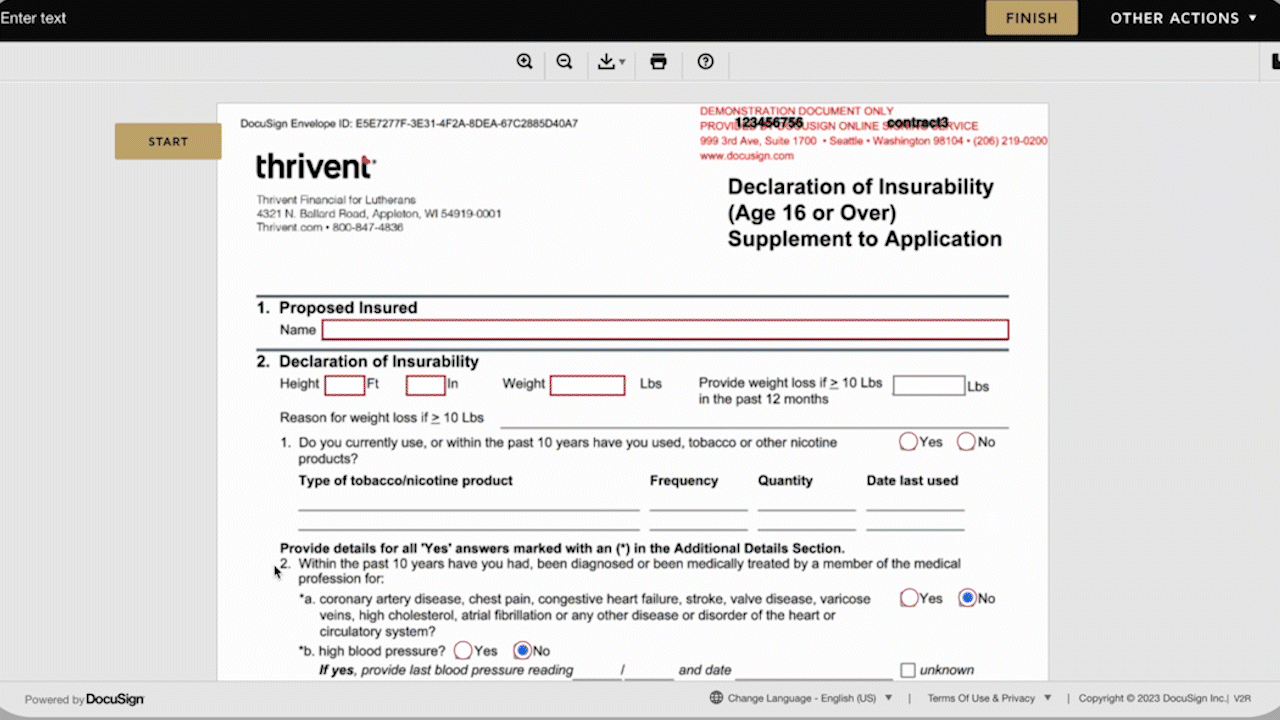Select the Zoom In magnifier icon

point(524,61)
